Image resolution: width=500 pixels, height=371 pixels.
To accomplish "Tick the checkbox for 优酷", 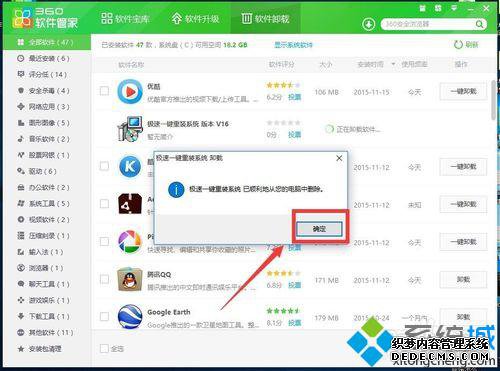I will pos(104,91).
